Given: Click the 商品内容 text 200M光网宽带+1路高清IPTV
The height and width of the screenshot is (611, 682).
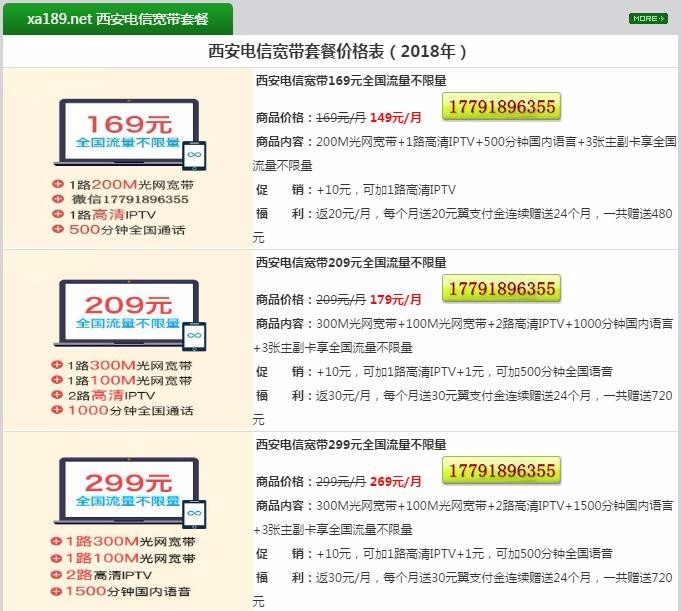Looking at the screenshot, I should pyautogui.click(x=394, y=142).
